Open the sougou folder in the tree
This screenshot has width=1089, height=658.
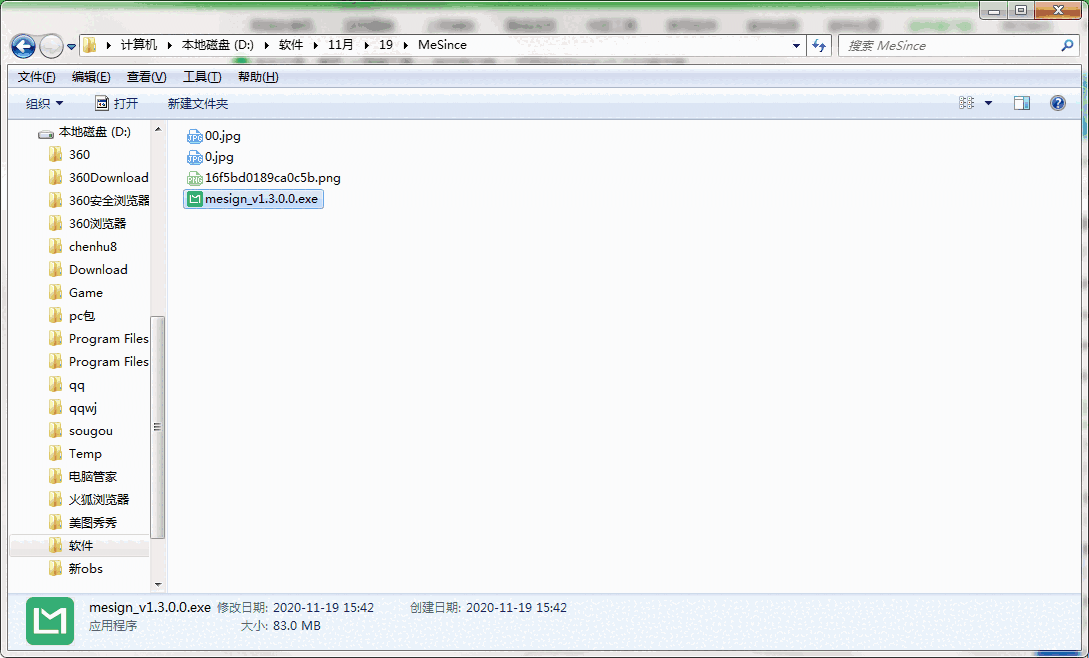(x=90, y=431)
